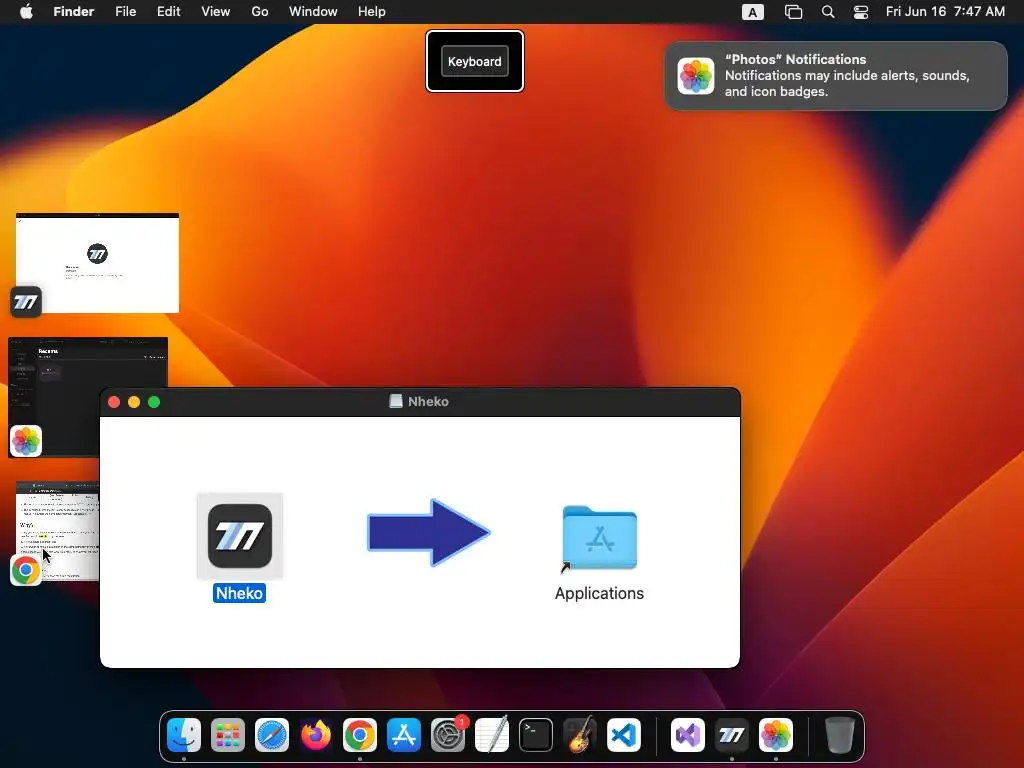Open Launchpad from the Dock
1024x768 pixels.
[x=227, y=735]
